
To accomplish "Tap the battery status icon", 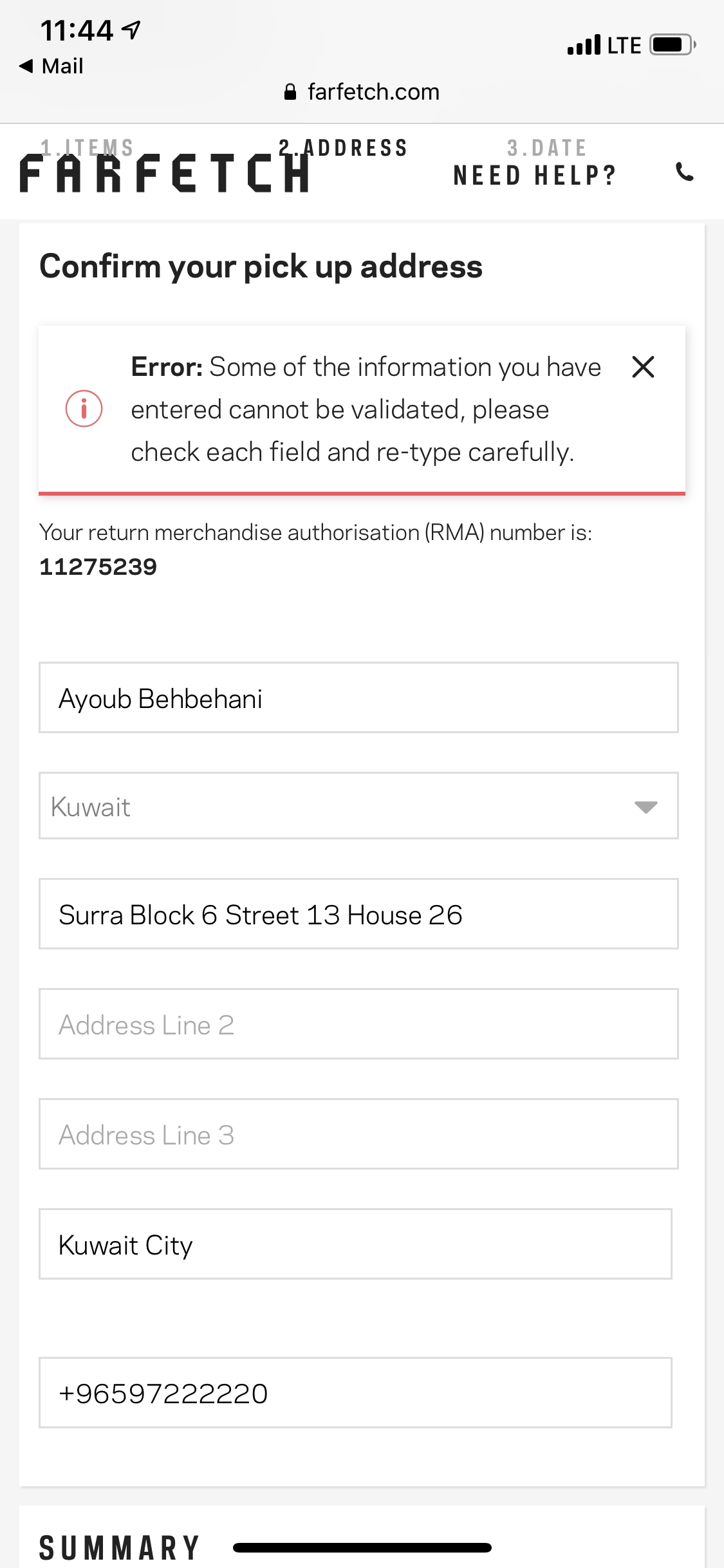I will (x=673, y=45).
